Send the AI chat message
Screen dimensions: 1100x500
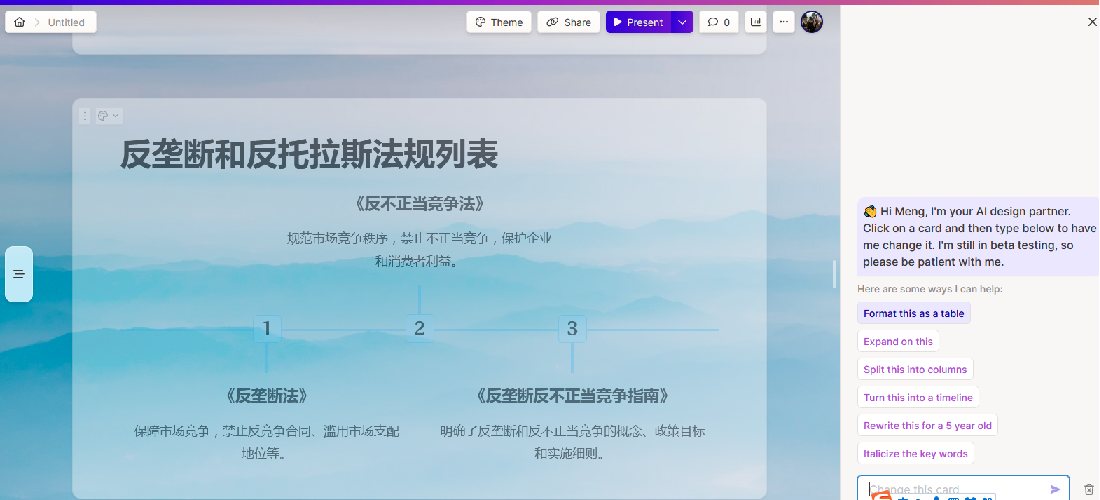(1055, 489)
